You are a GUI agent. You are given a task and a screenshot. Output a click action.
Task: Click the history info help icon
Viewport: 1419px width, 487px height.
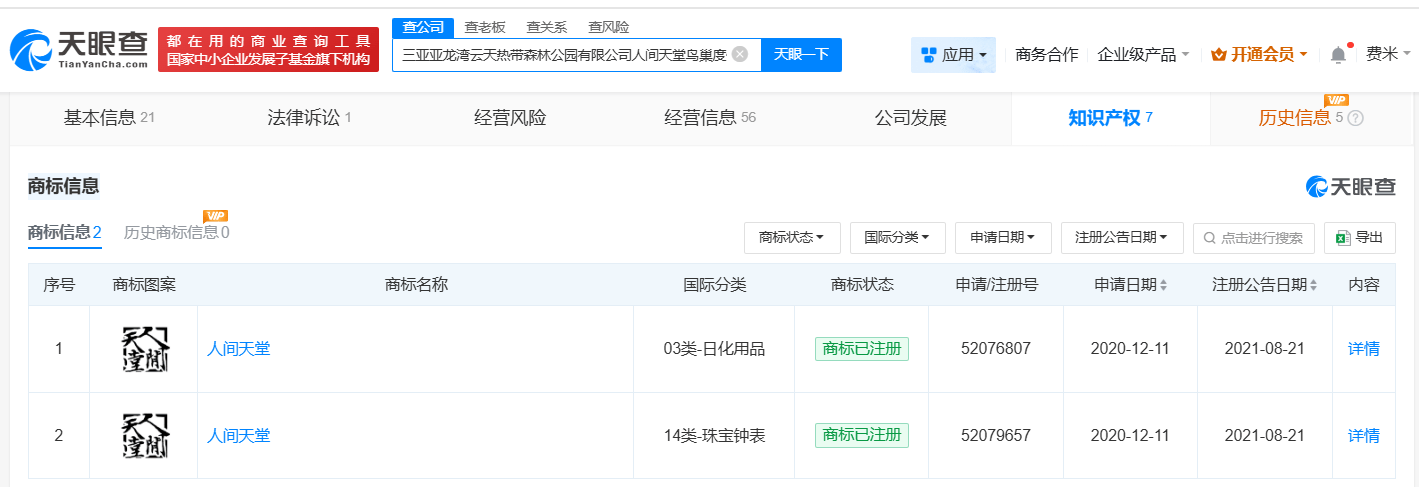pyautogui.click(x=1356, y=118)
